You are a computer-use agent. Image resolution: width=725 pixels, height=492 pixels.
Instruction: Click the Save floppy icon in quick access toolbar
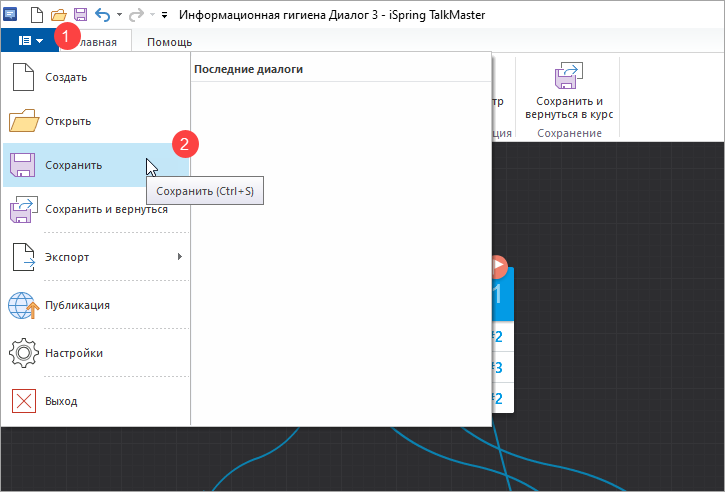[x=81, y=15]
